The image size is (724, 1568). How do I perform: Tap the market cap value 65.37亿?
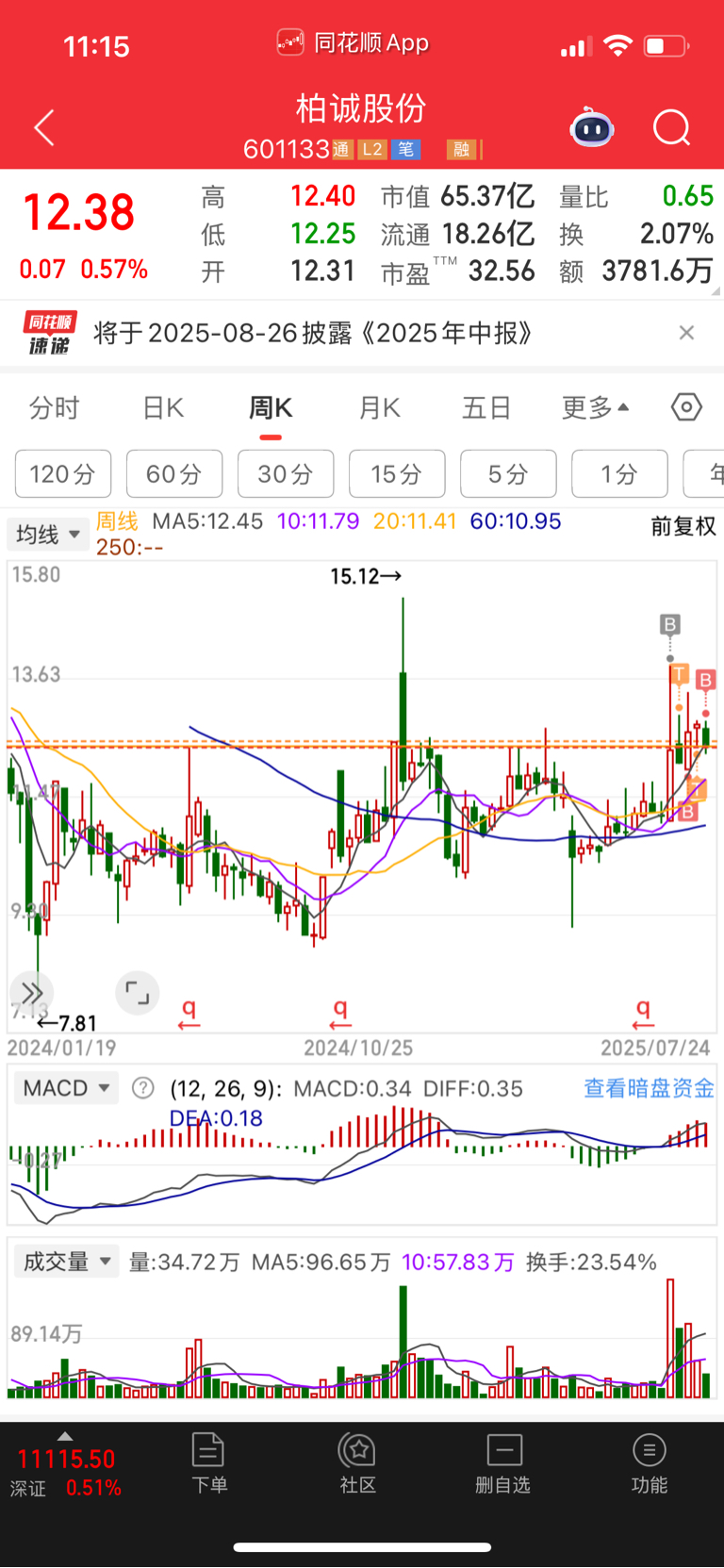pos(486,196)
